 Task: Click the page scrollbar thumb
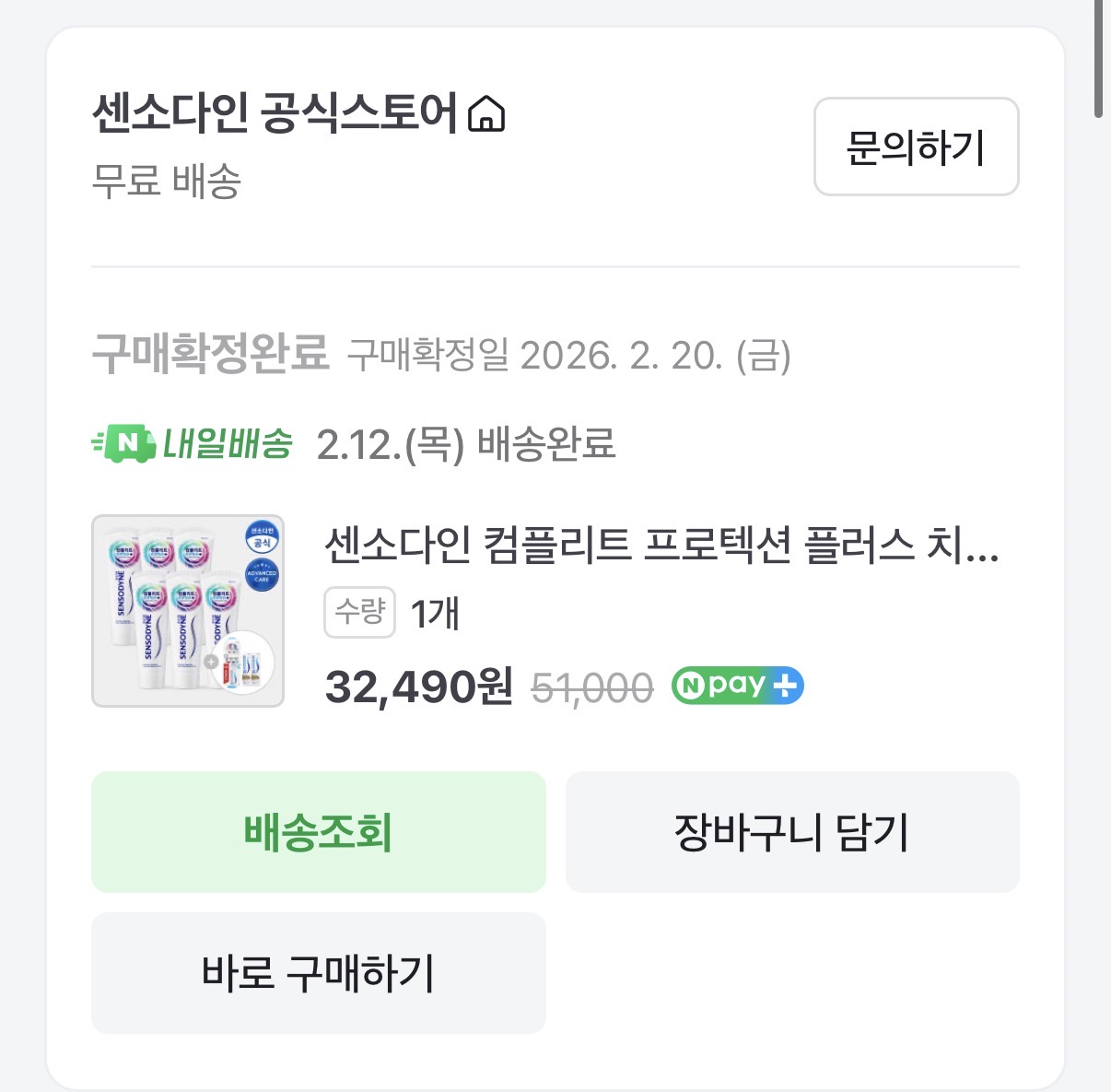pos(1098,59)
